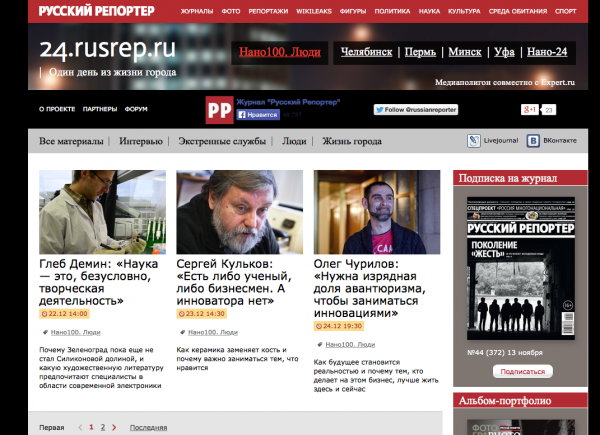Open the О проекте link

57,109
